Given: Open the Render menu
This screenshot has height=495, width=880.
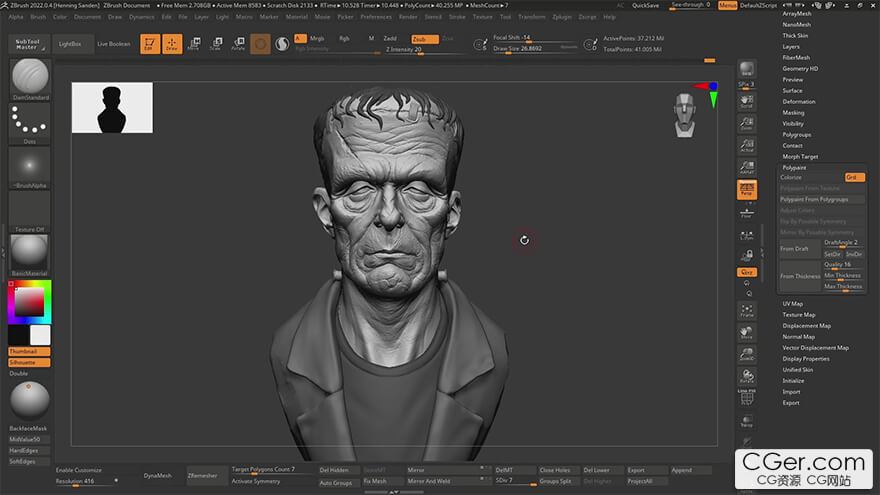Looking at the screenshot, I should click(408, 17).
